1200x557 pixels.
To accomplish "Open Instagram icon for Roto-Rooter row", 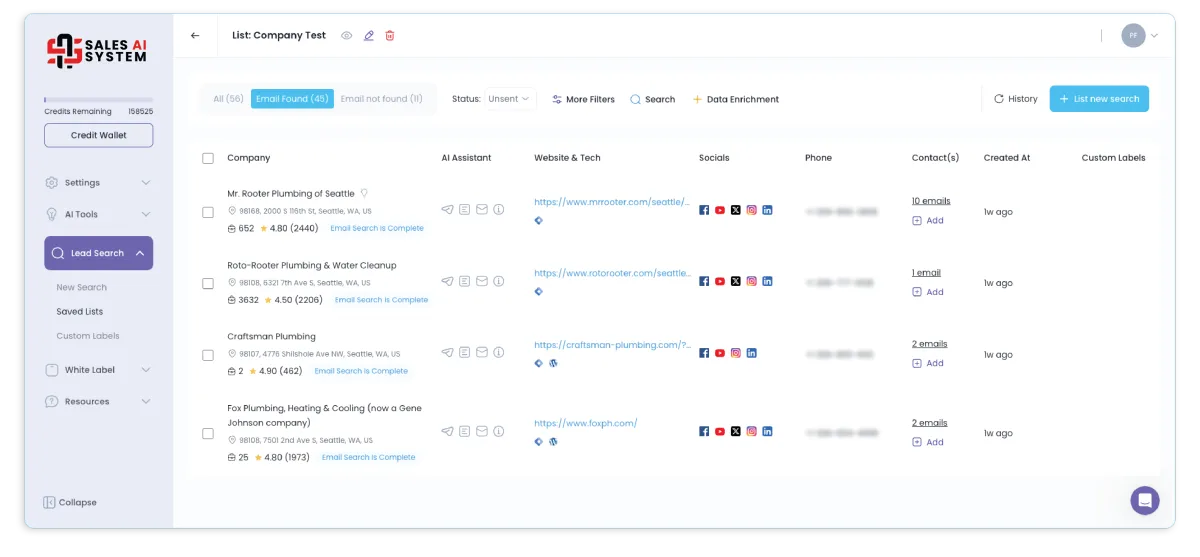I will (x=752, y=281).
